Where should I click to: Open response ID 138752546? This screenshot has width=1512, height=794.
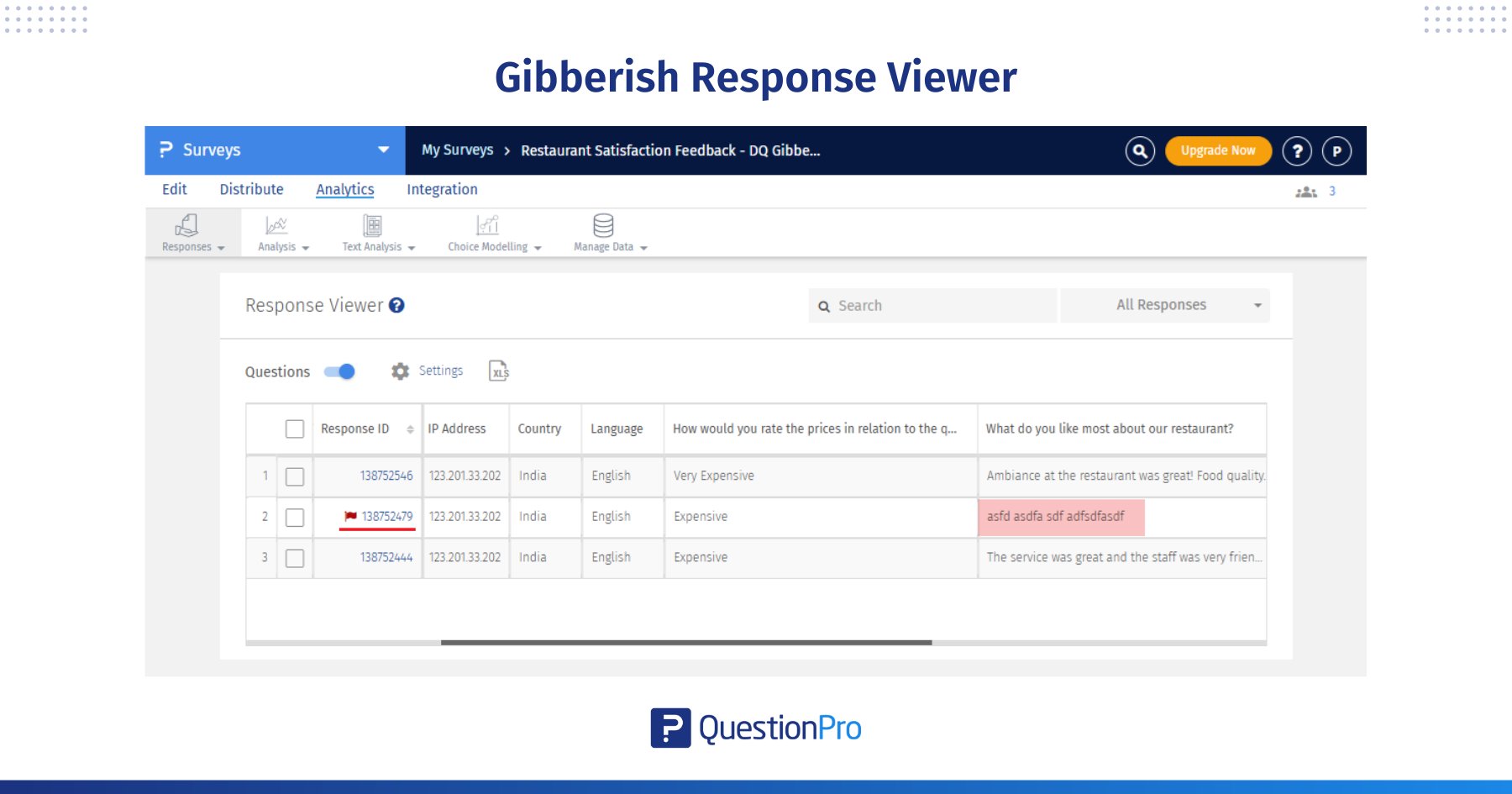(386, 476)
